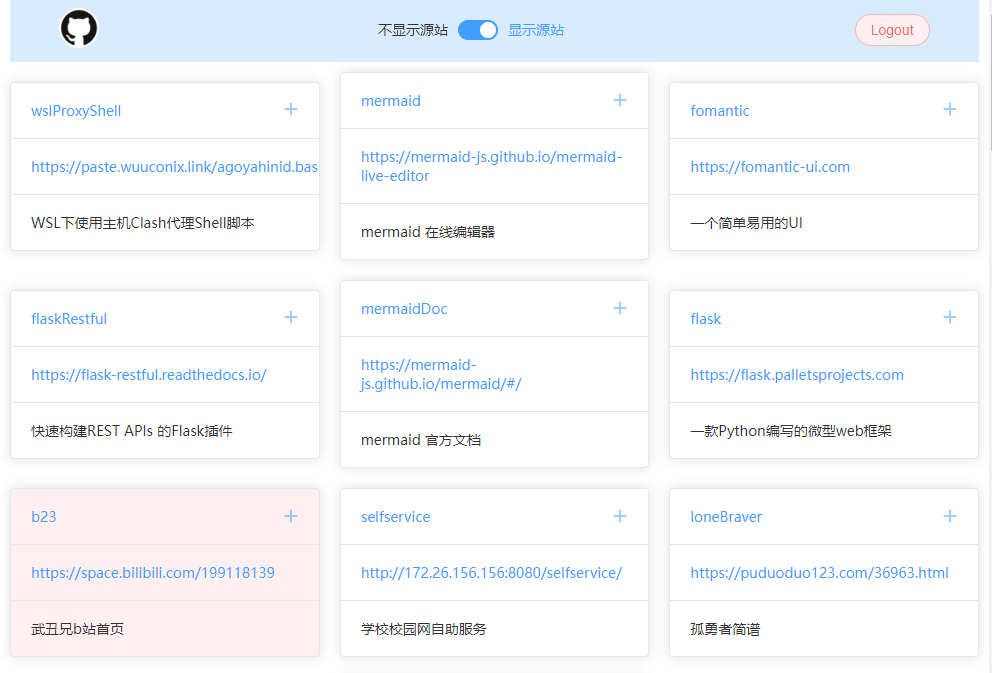Visit the paste.wuuconix.link URL
Viewport: 992px width, 673px height.
(x=175, y=166)
